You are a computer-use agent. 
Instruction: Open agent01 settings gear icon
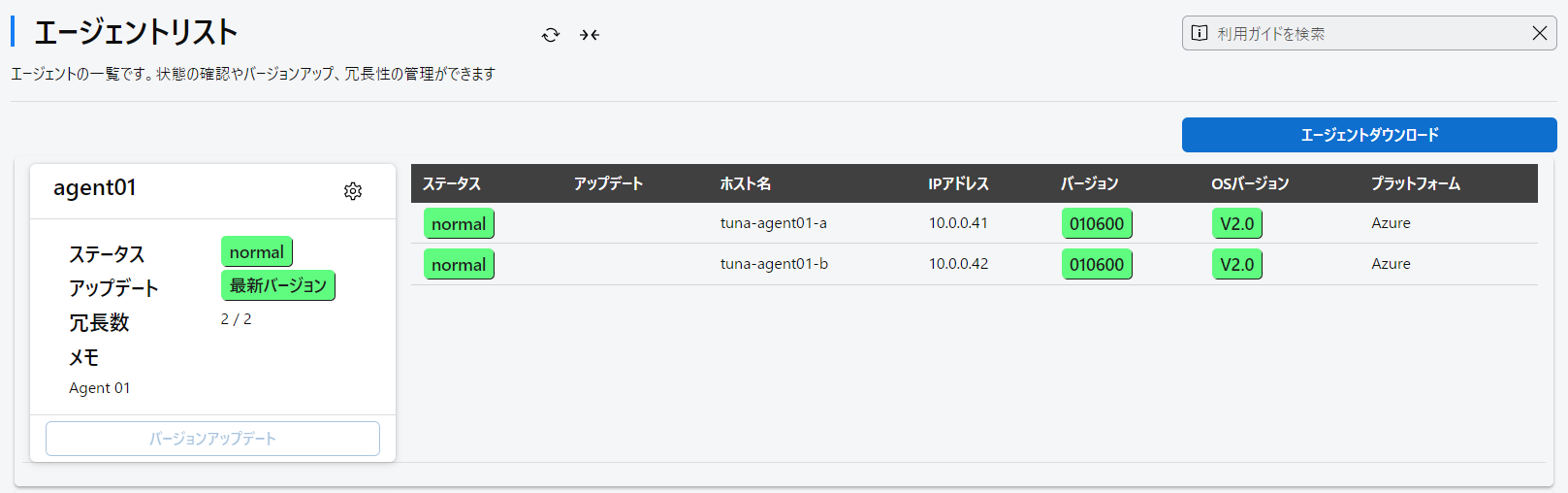[353, 191]
